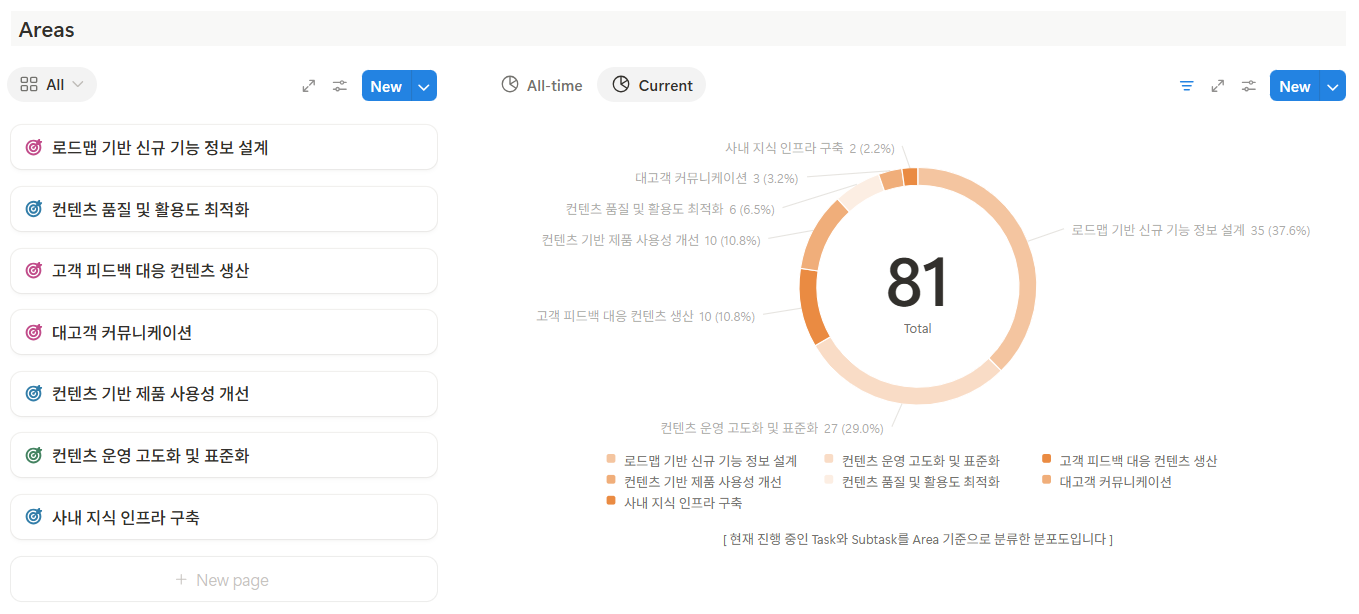Click the filter icon above the donut chart
The image size is (1359, 614).
1187,86
